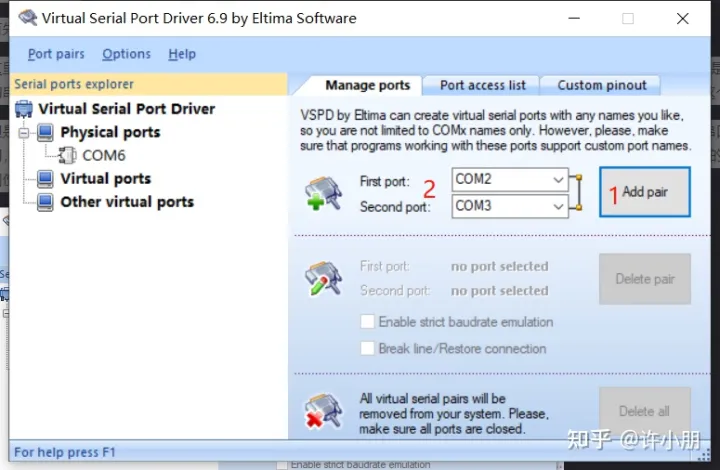Screen dimensions: 720x470
Task: Click the Virtual ports computer icon
Action: tap(45, 179)
